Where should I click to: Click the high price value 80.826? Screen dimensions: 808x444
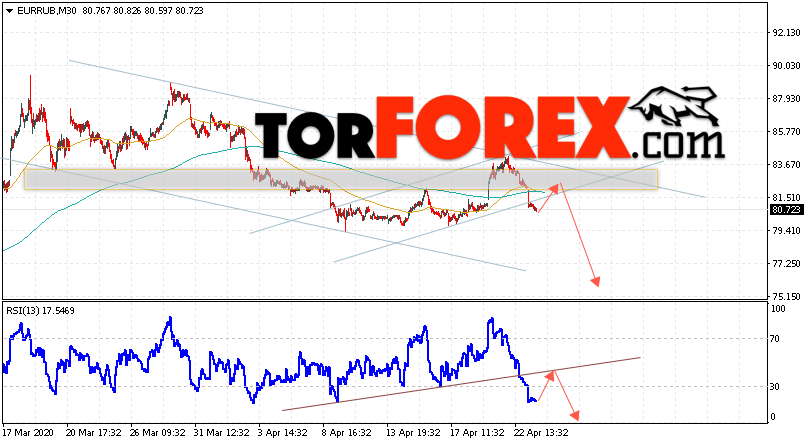click(127, 11)
